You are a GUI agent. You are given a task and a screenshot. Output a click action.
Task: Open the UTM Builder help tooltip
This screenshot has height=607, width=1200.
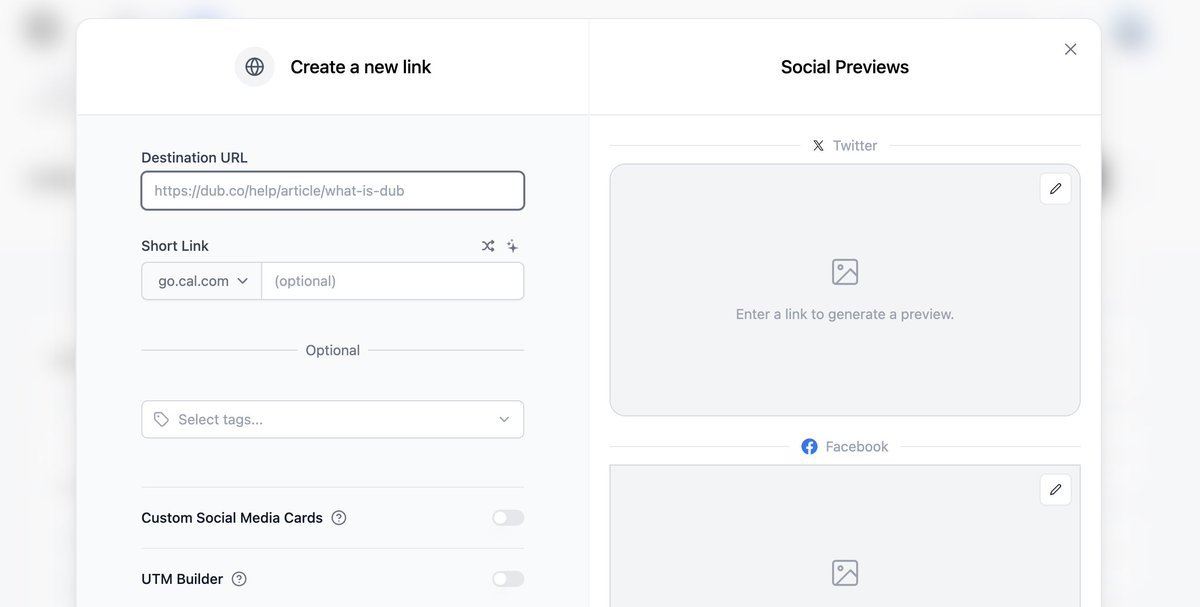pos(239,579)
